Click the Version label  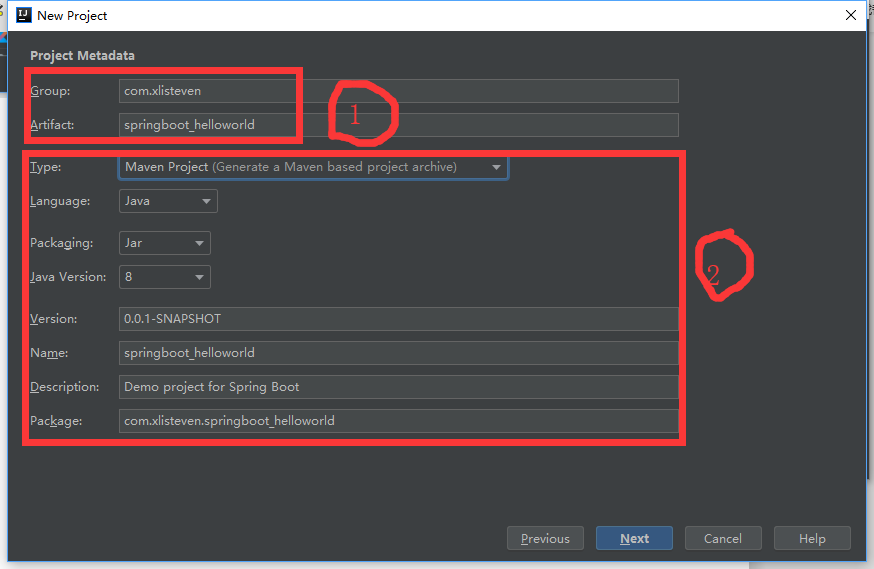54,319
